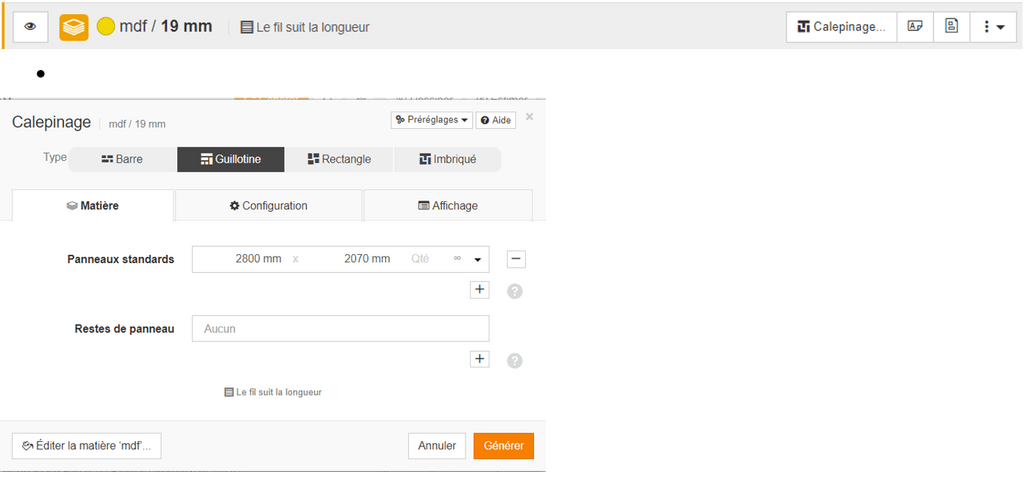Click the orange Générer button
This screenshot has height=477, width=1024.
coord(503,446)
